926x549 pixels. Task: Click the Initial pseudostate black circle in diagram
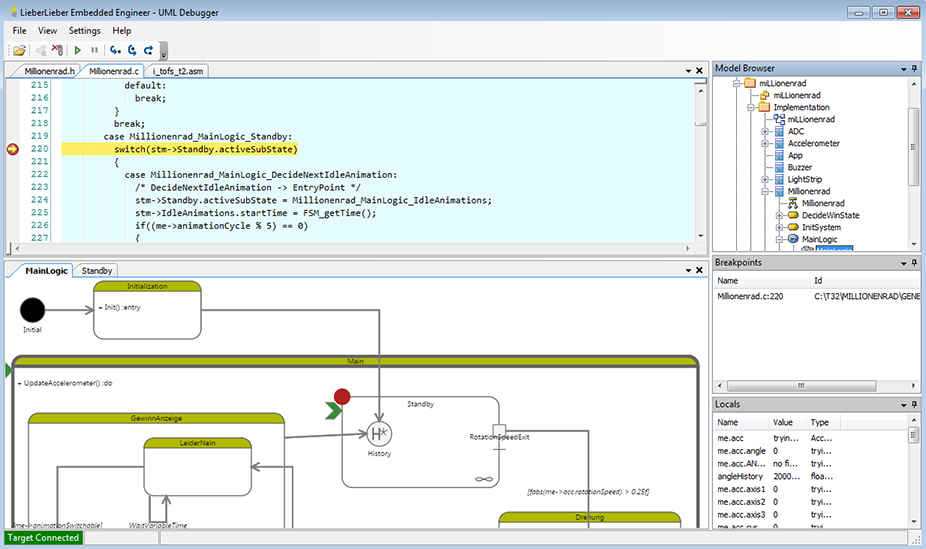click(32, 310)
